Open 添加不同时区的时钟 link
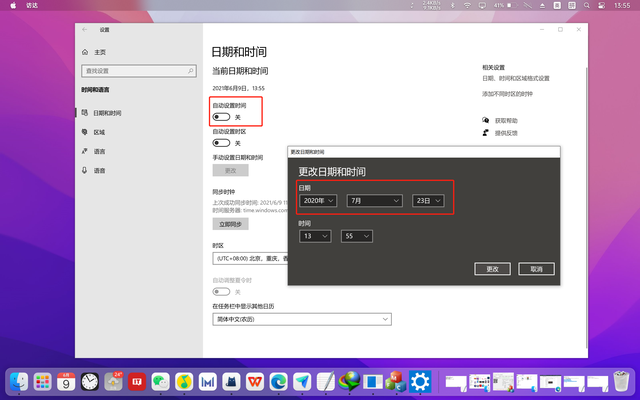This screenshot has width=640, height=400. pyautogui.click(x=507, y=94)
